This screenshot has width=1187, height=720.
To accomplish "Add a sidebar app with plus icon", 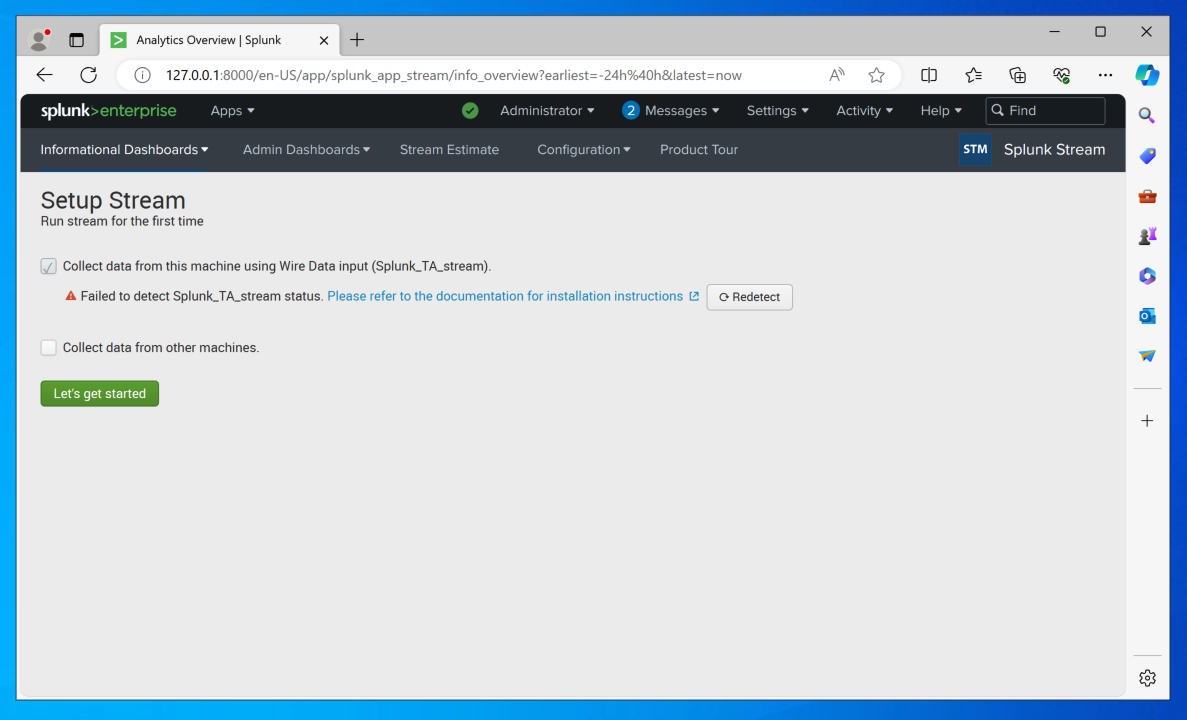I will pos(1147,420).
